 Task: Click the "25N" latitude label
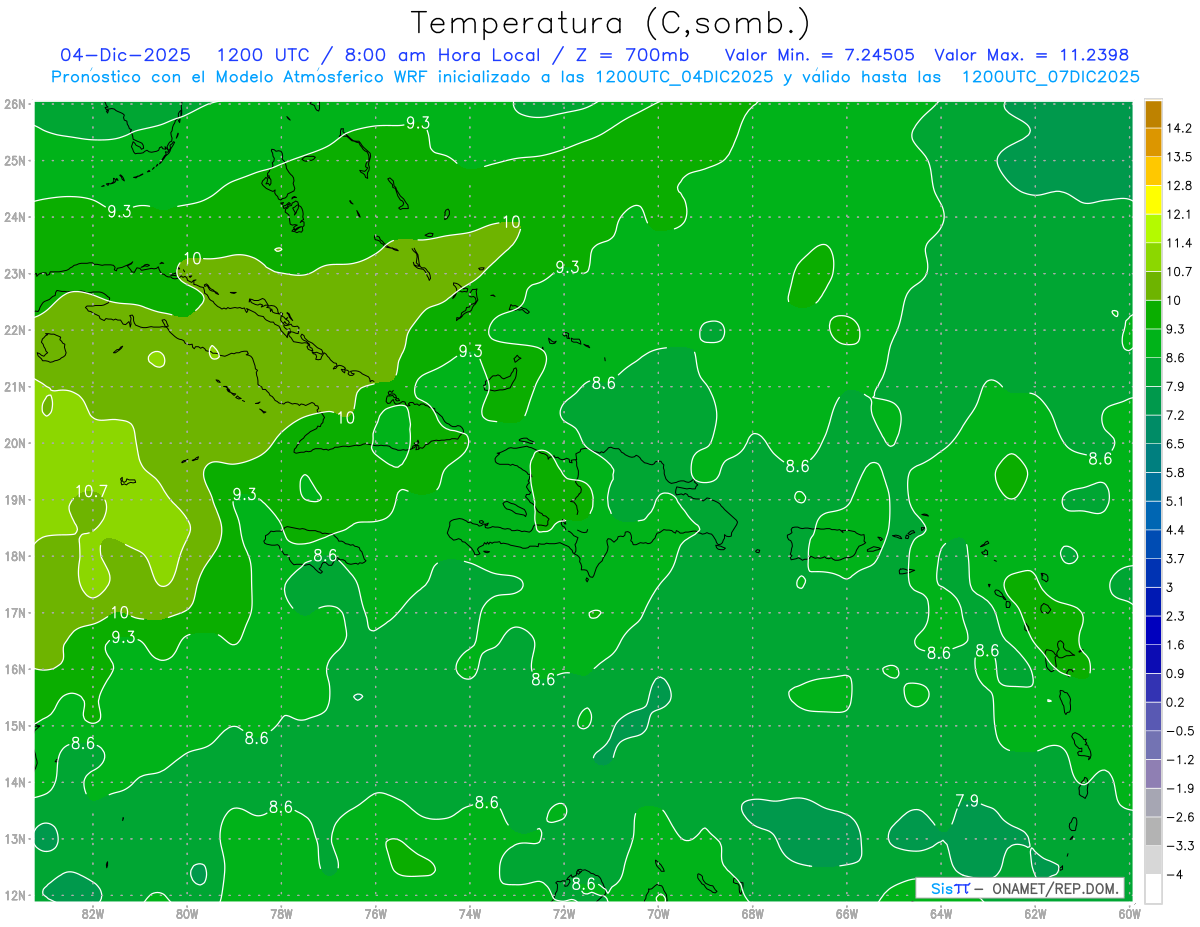tap(14, 160)
